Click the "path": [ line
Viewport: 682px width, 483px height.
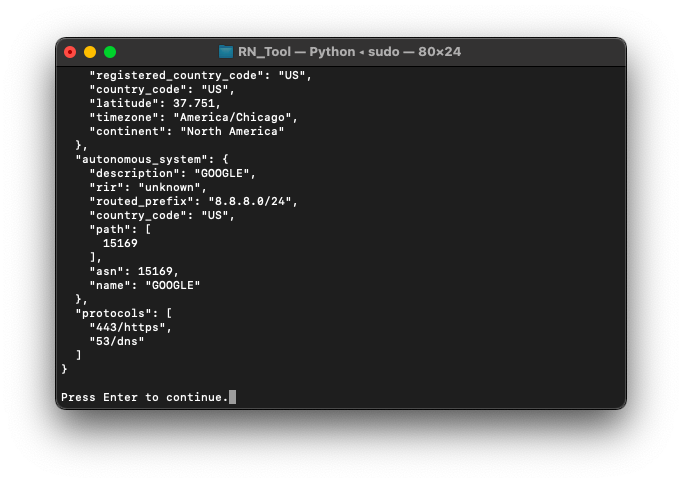pyautogui.click(x=120, y=229)
